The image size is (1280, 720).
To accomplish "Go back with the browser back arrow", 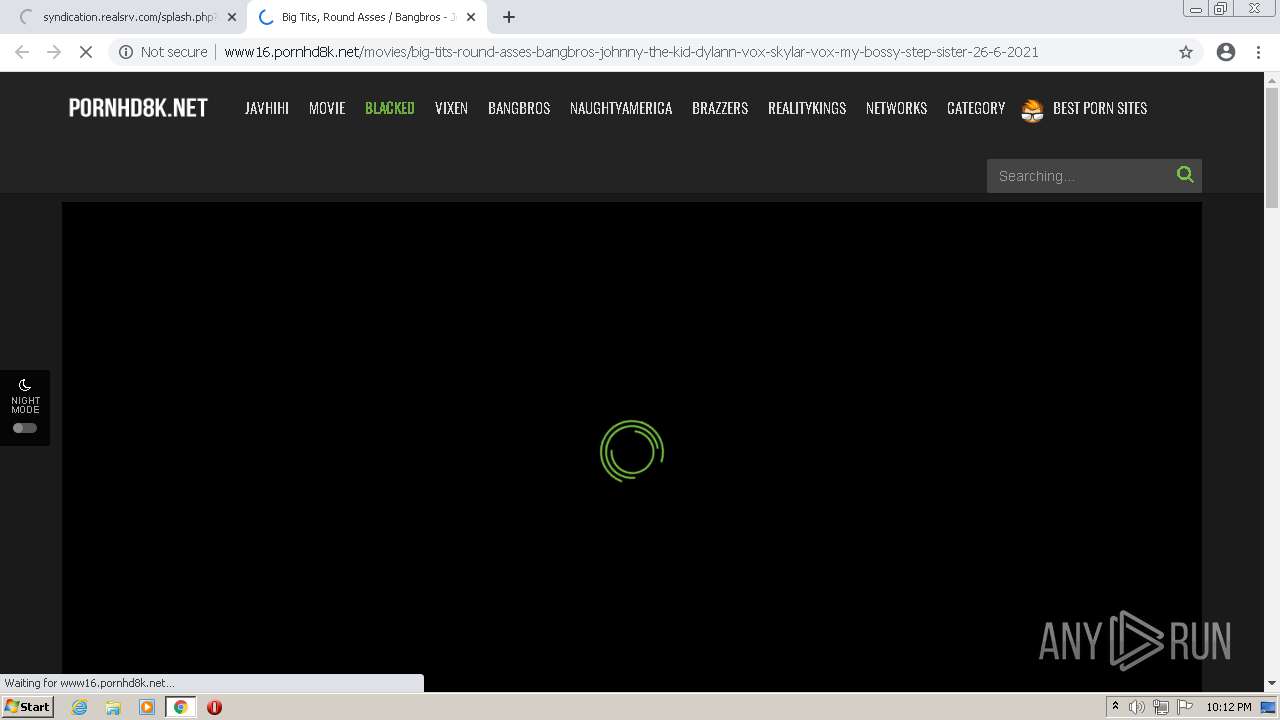I will click(22, 52).
